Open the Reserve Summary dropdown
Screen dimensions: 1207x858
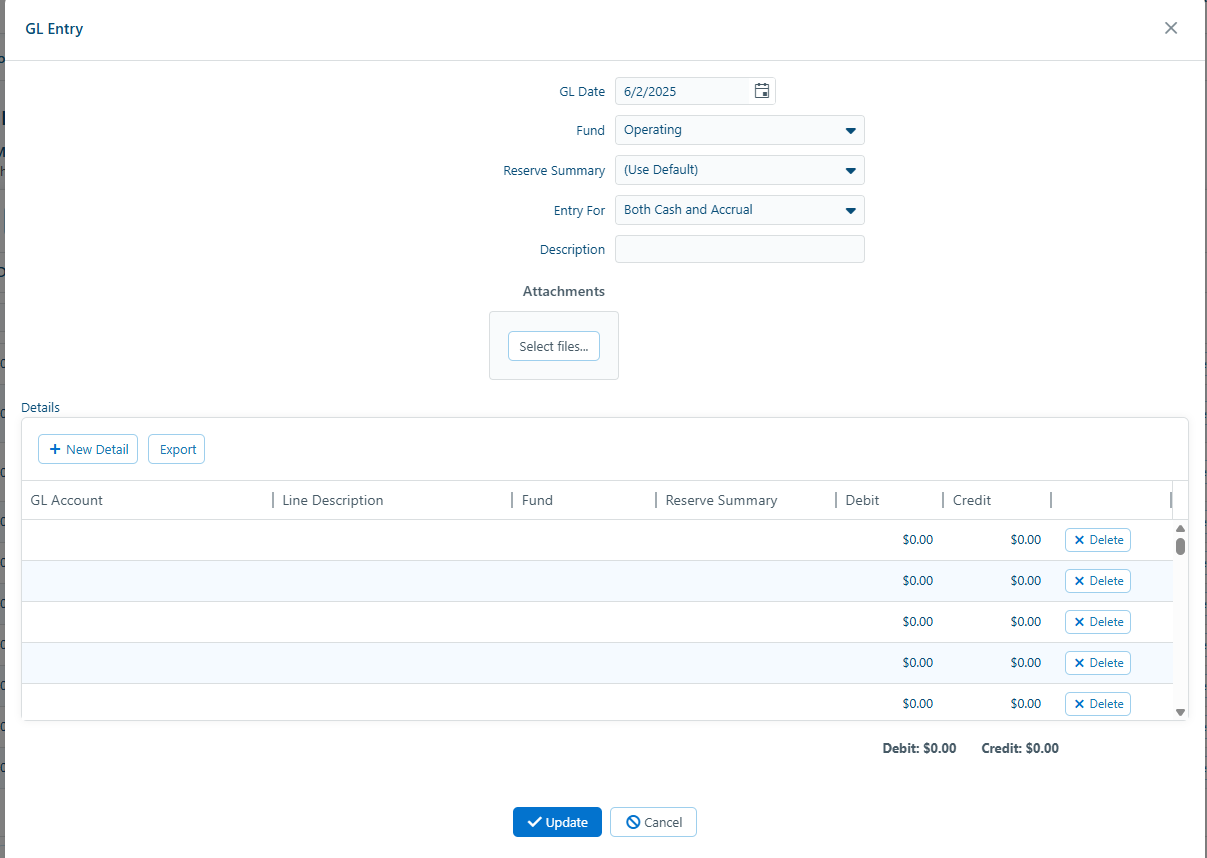click(x=850, y=170)
